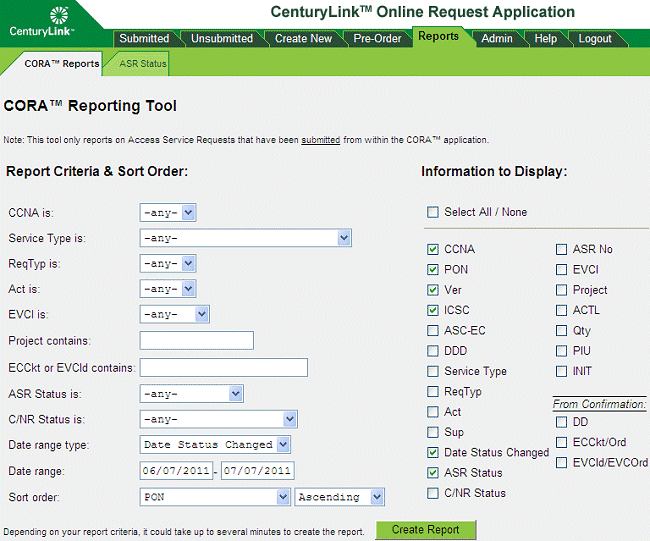Open the ReqTyp is dropdown
This screenshot has height=541, width=650.
pyautogui.click(x=168, y=264)
